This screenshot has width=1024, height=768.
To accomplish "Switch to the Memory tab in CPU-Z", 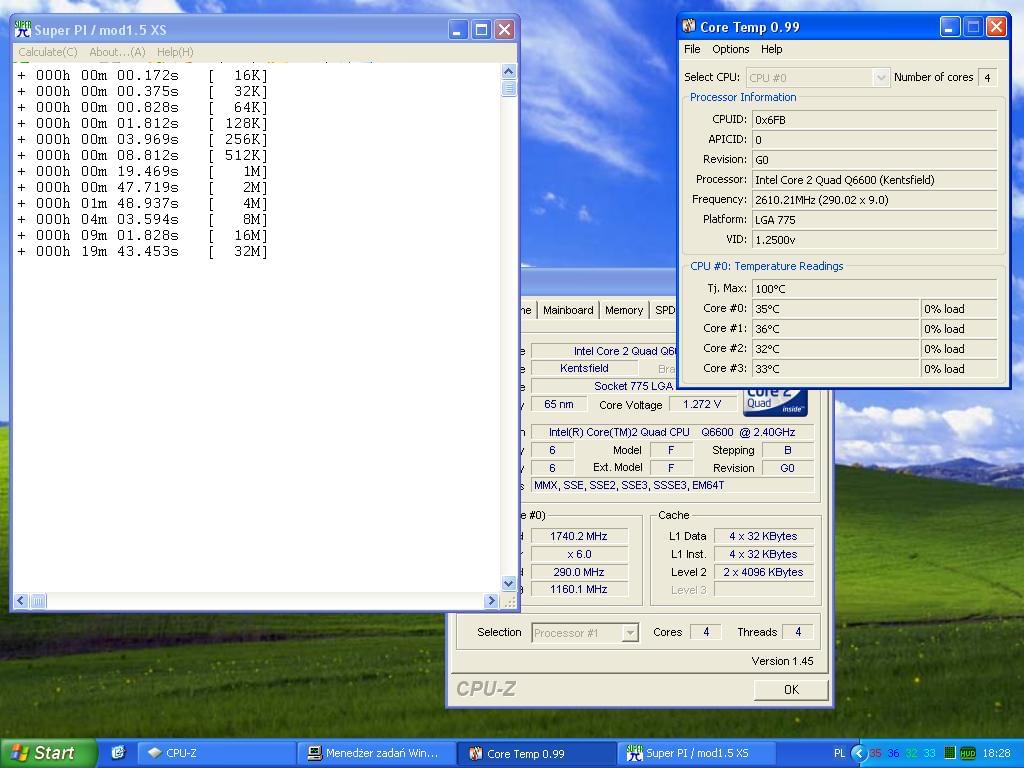I will (623, 310).
